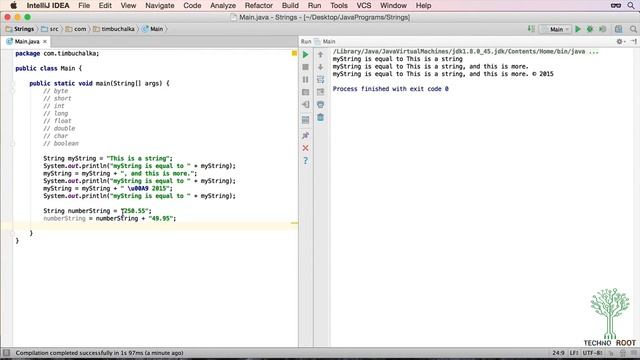This screenshot has height=360, width=640.
Task: Select the Main tab in Run panel
Action: [x=325, y=42]
